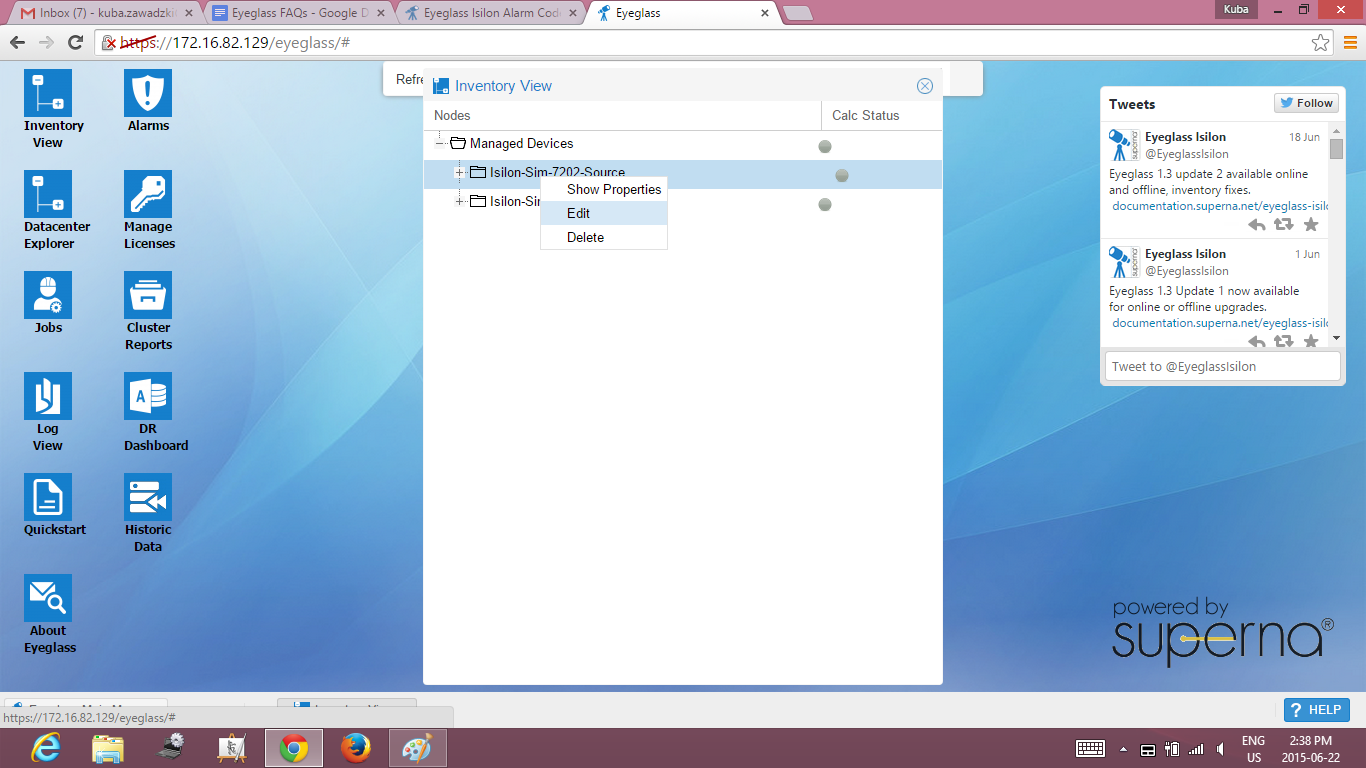Click the Follow button on Tweets

1306,103
